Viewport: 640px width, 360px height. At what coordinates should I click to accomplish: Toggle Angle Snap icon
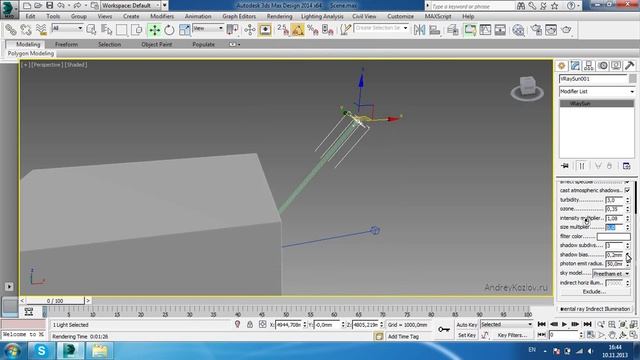298,30
